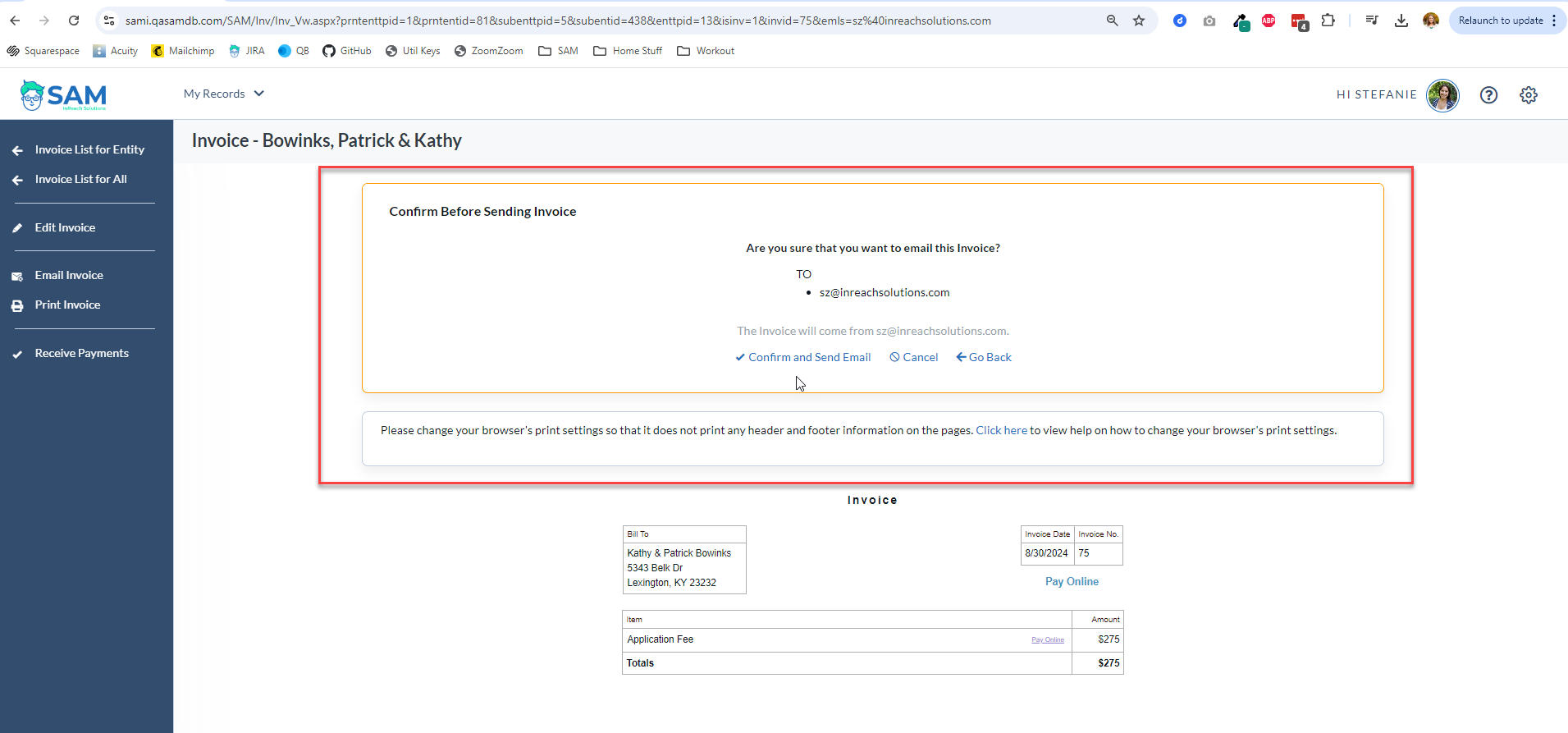The image size is (1568, 733).
Task: Click Go Back link
Action: tap(984, 357)
